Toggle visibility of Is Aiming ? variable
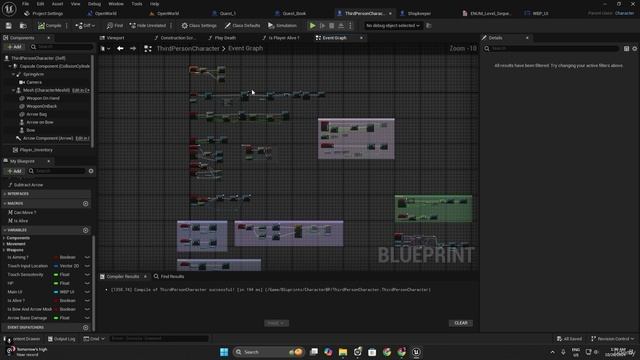This screenshot has width=640, height=360. coord(87,258)
